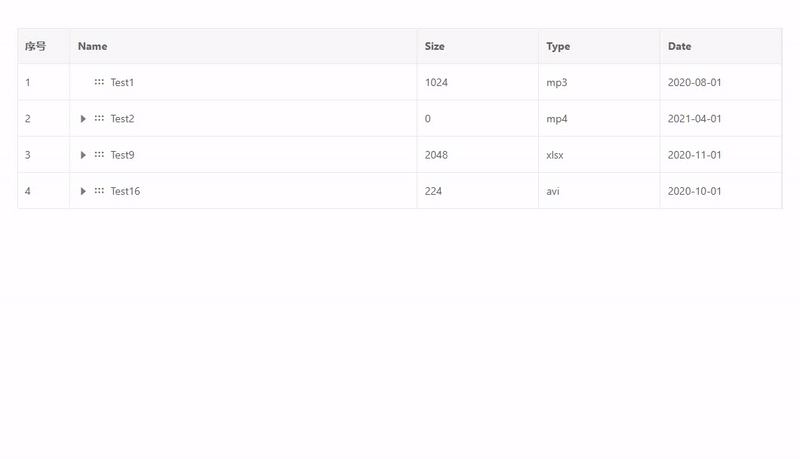
Task: Click the Test9 name text
Action: pyautogui.click(x=122, y=155)
